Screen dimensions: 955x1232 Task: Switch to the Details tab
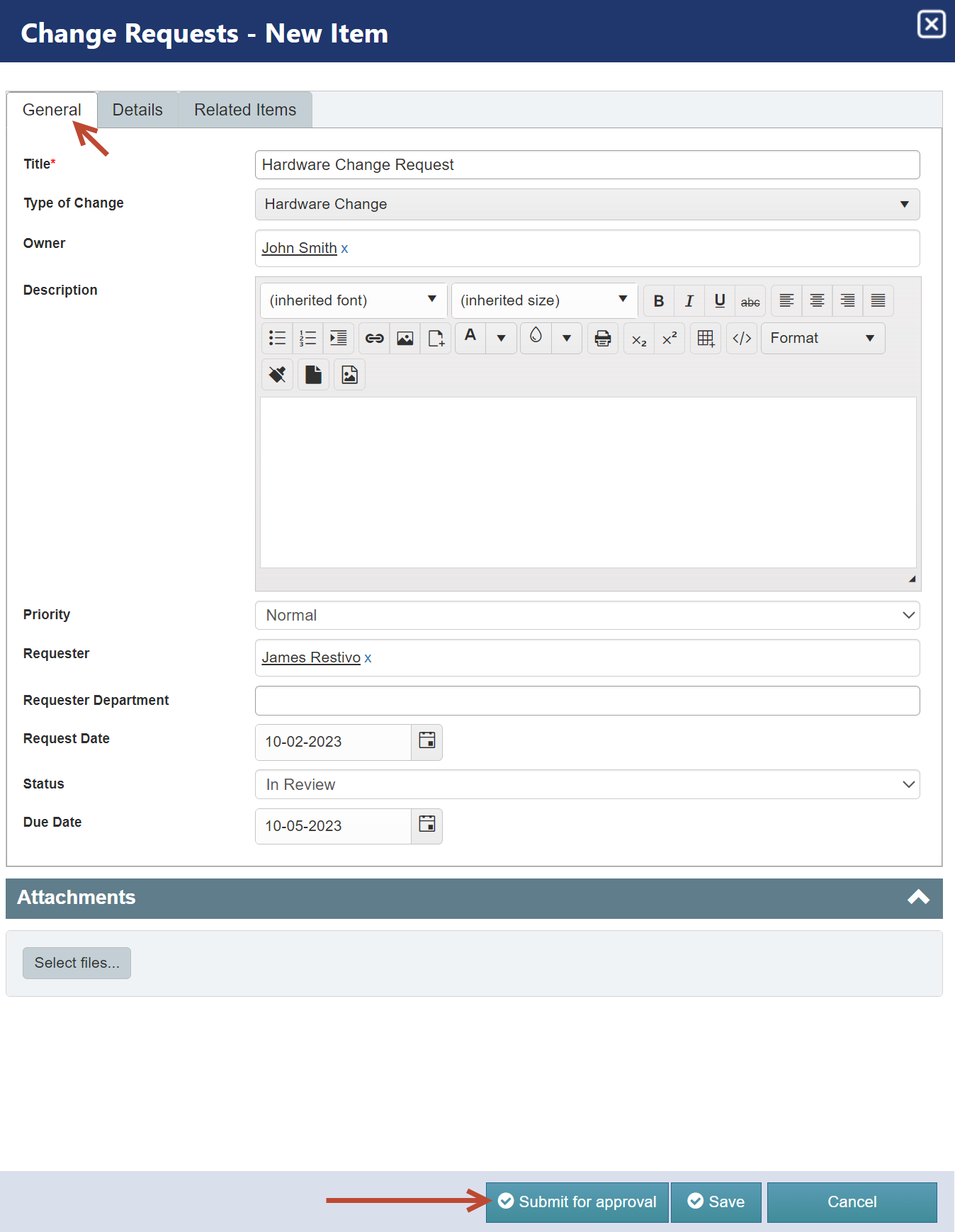[x=137, y=110]
